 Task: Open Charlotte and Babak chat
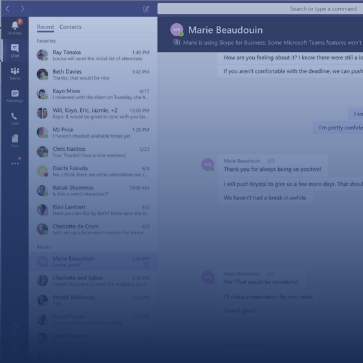click(93, 281)
